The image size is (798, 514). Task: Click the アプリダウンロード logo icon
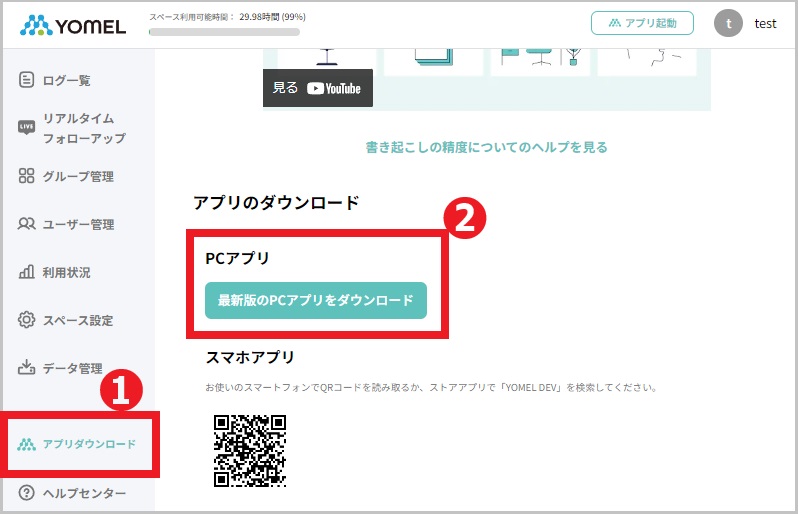click(x=26, y=444)
